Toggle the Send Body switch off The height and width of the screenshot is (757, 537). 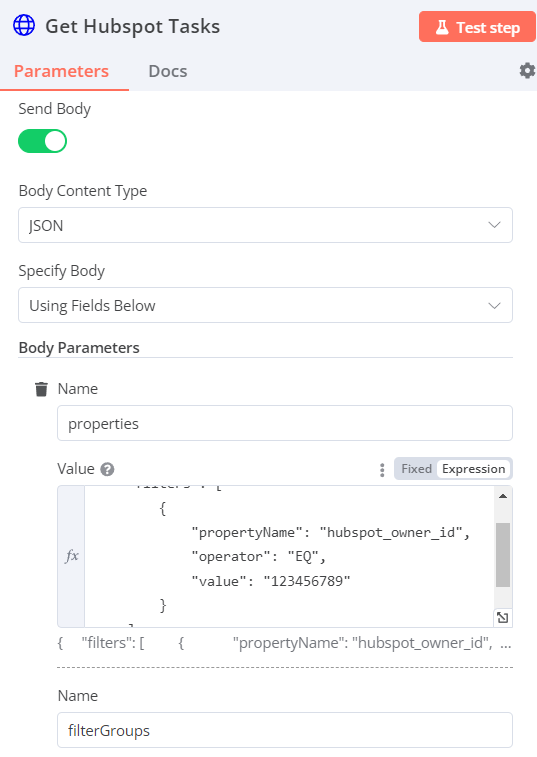pos(42,141)
